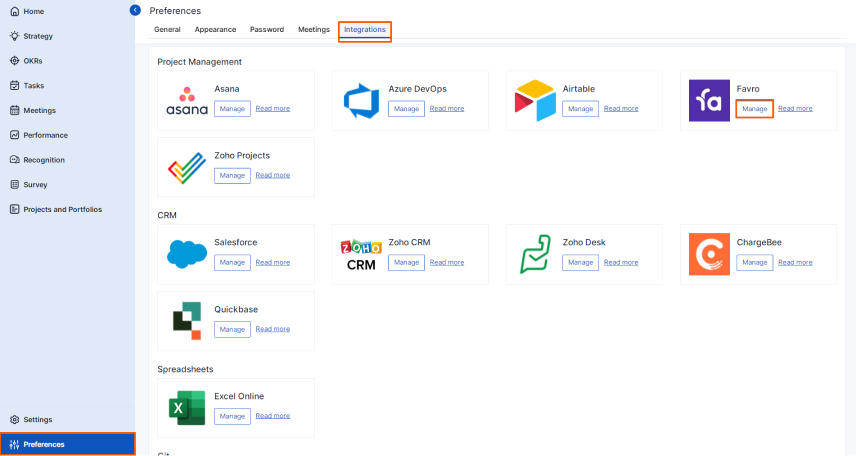Click the Tasks checklist icon
Viewport: 856px width, 456px height.
[x=15, y=85]
